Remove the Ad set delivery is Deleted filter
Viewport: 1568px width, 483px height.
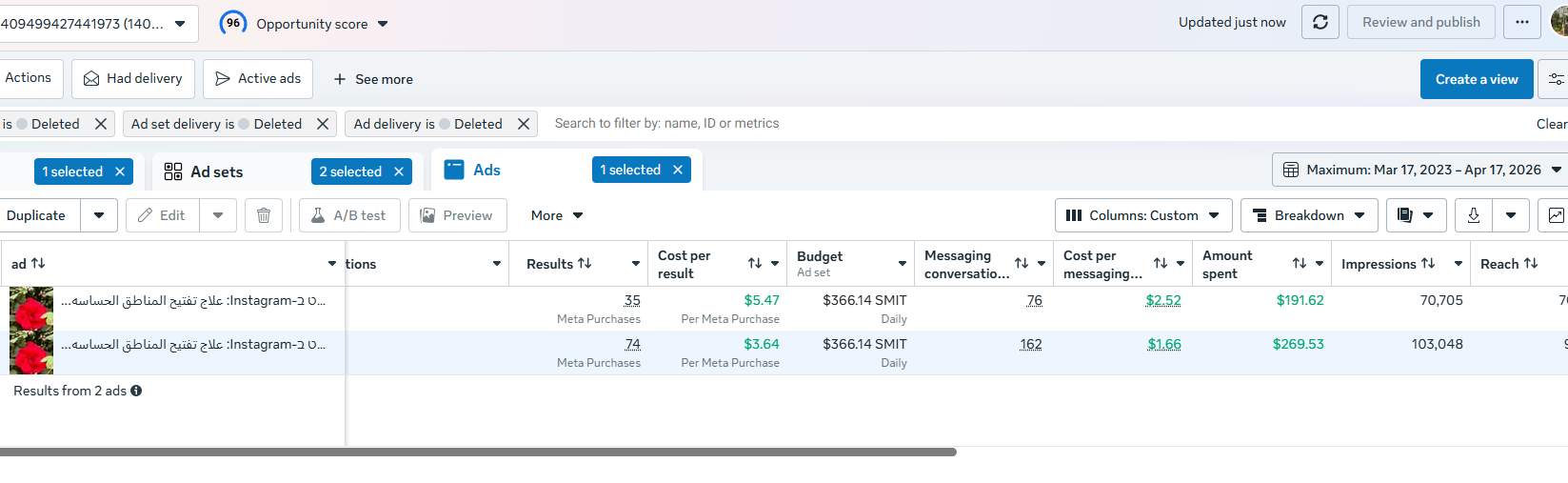pyautogui.click(x=323, y=124)
